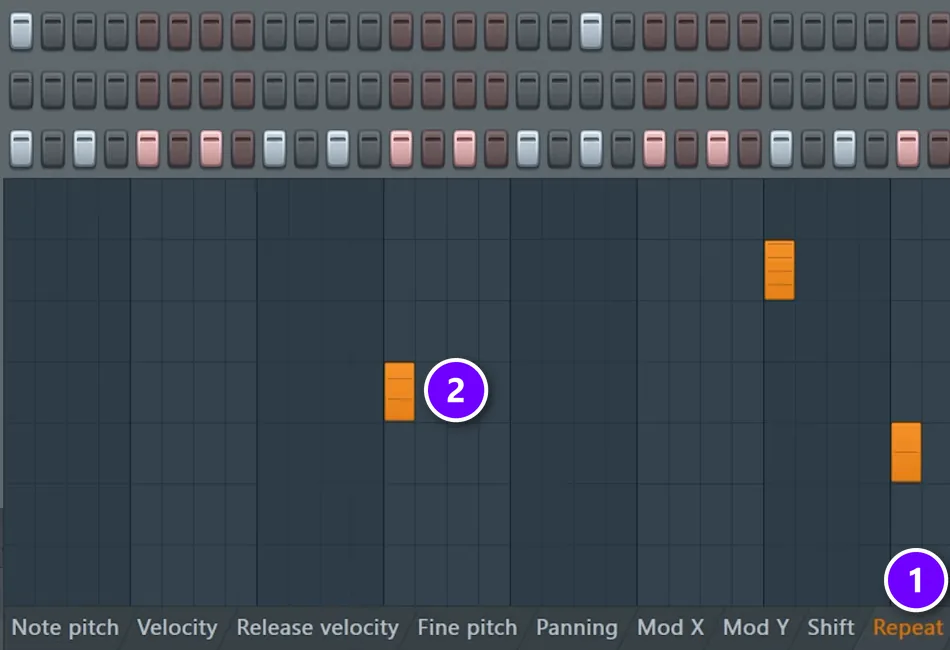The height and width of the screenshot is (650, 950).
Task: Select the Mod Y tab
Action: pos(756,628)
